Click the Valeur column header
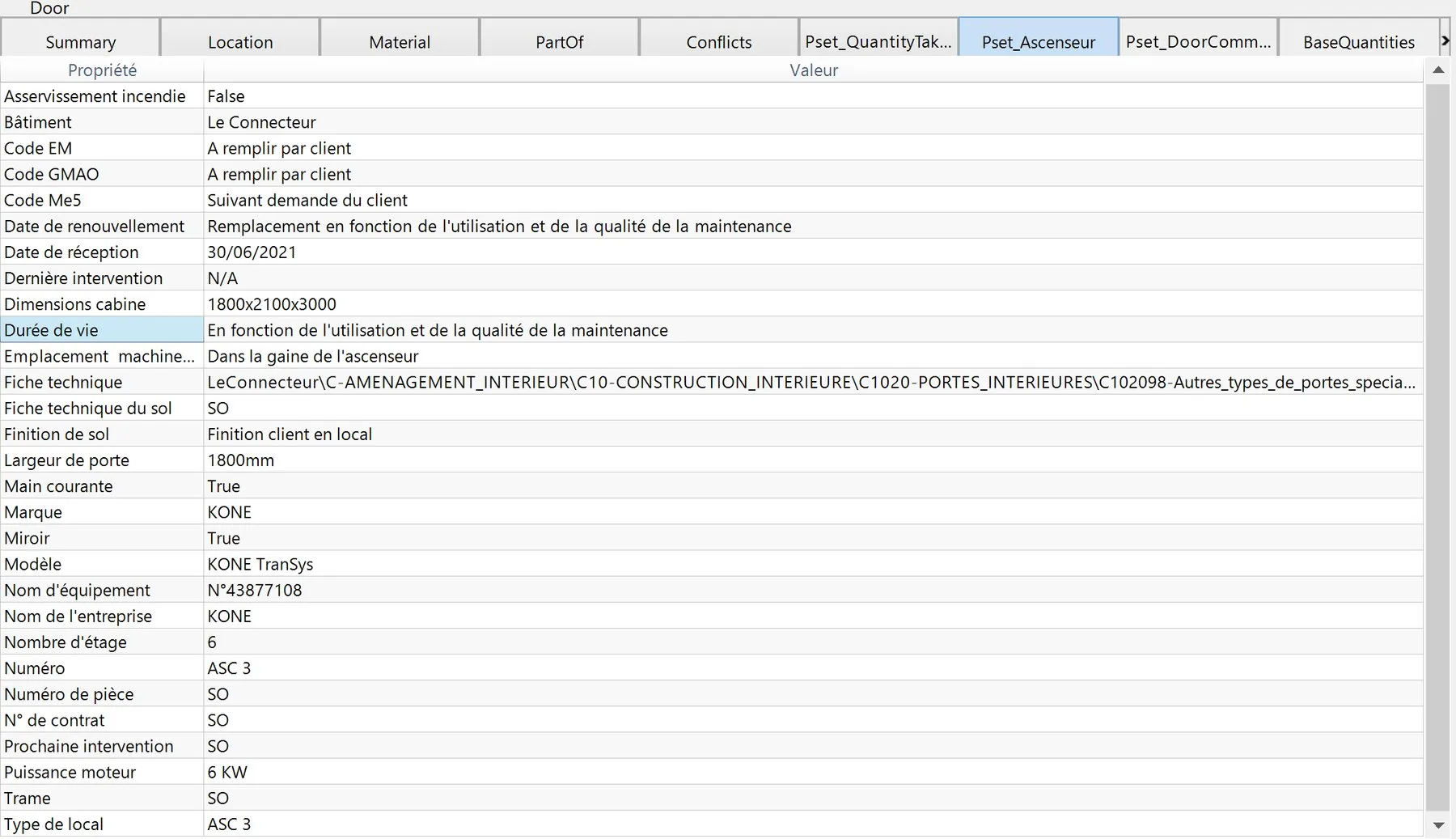This screenshot has height=839, width=1456. (814, 70)
